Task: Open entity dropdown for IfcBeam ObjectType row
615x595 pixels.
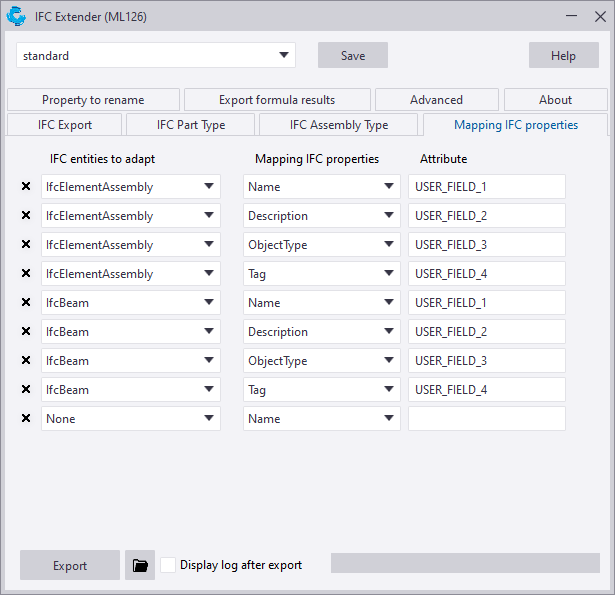Action: click(131, 360)
